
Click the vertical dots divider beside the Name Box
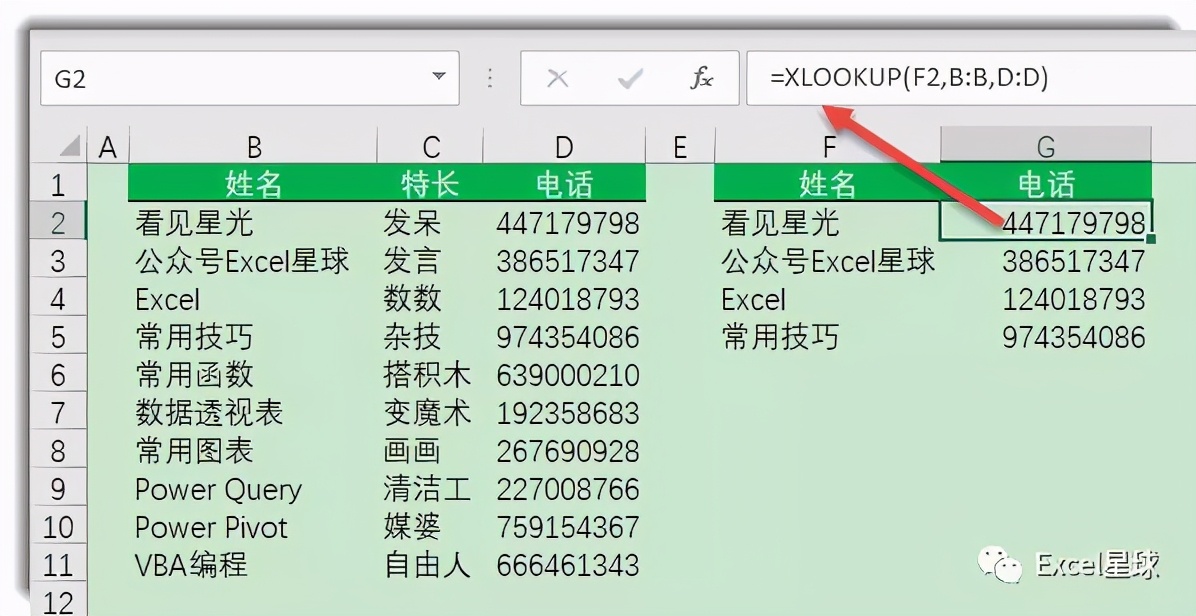(x=490, y=78)
